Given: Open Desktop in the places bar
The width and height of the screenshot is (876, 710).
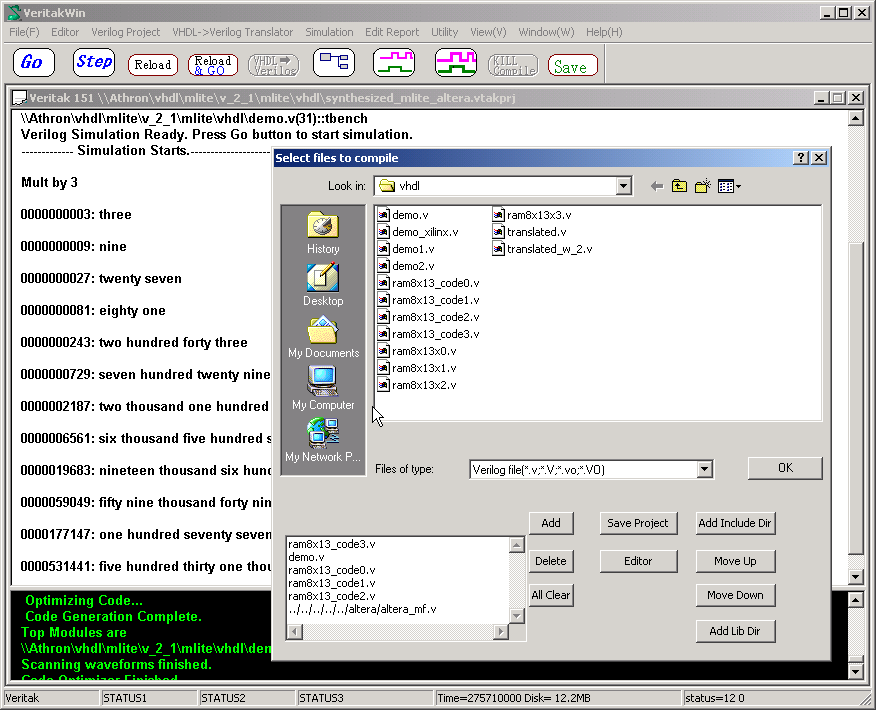Looking at the screenshot, I should 323,285.
